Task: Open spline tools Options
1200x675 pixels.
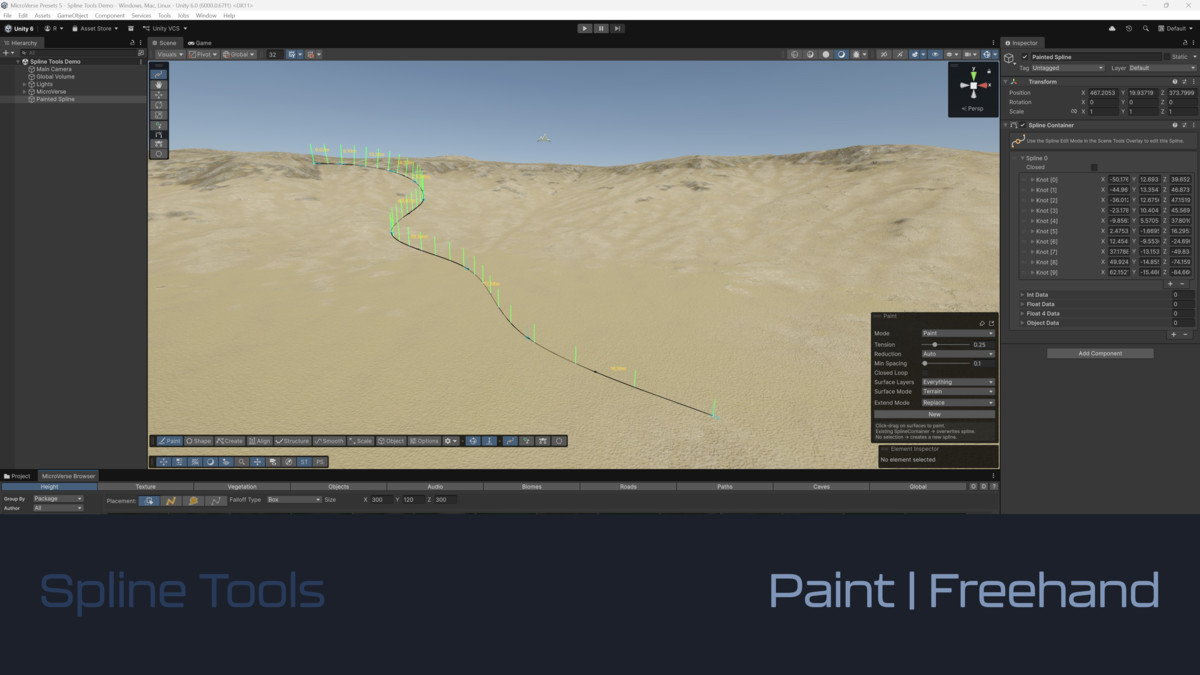Action: coord(424,441)
